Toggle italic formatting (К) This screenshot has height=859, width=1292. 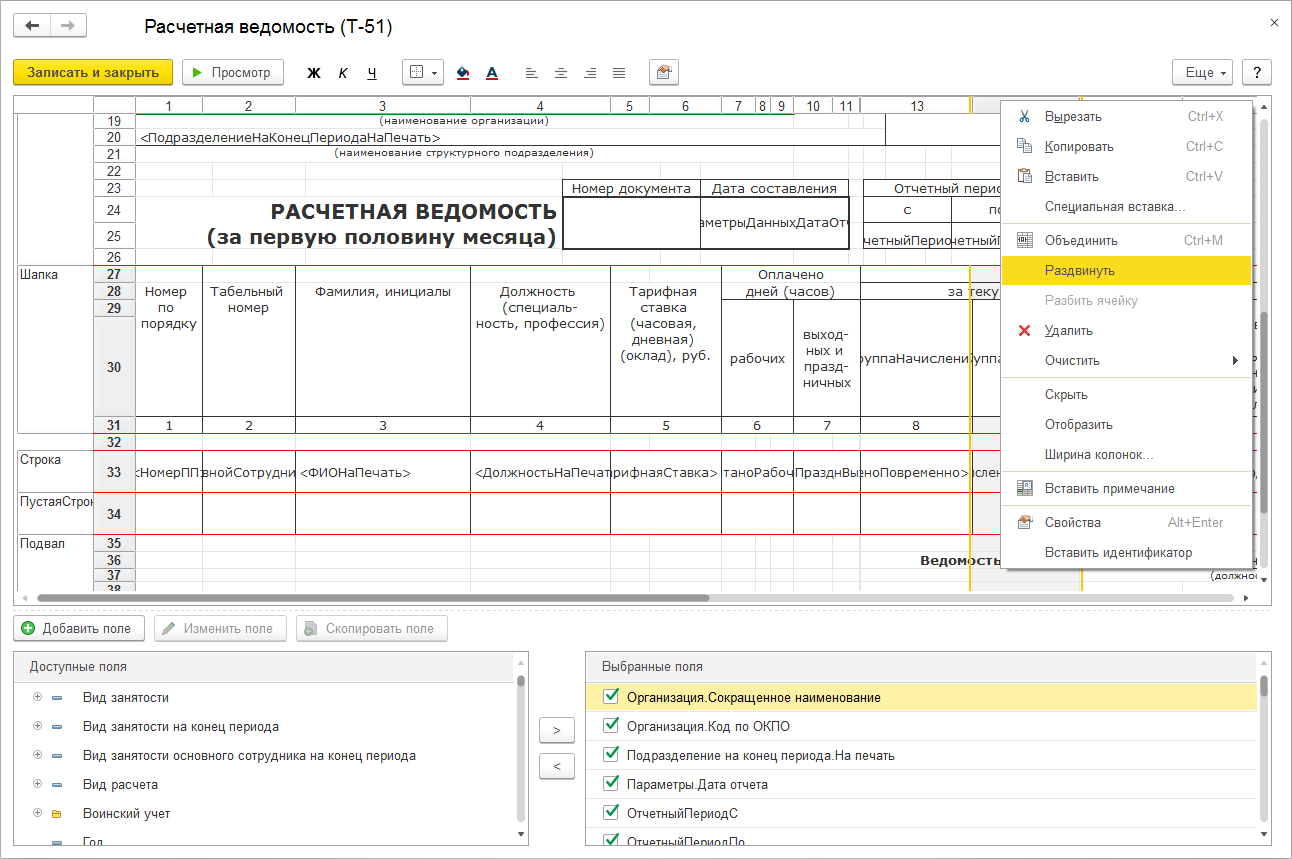[x=343, y=73]
